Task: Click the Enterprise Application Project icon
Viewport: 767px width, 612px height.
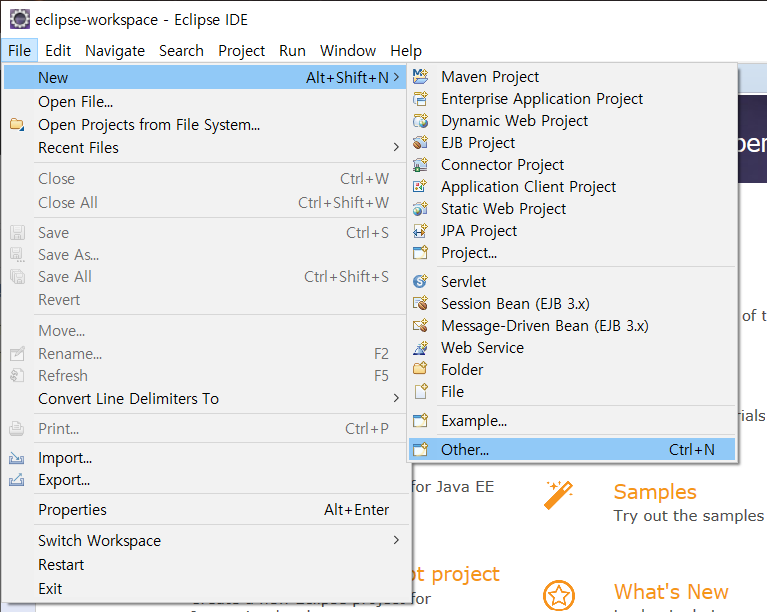Action: [x=420, y=99]
